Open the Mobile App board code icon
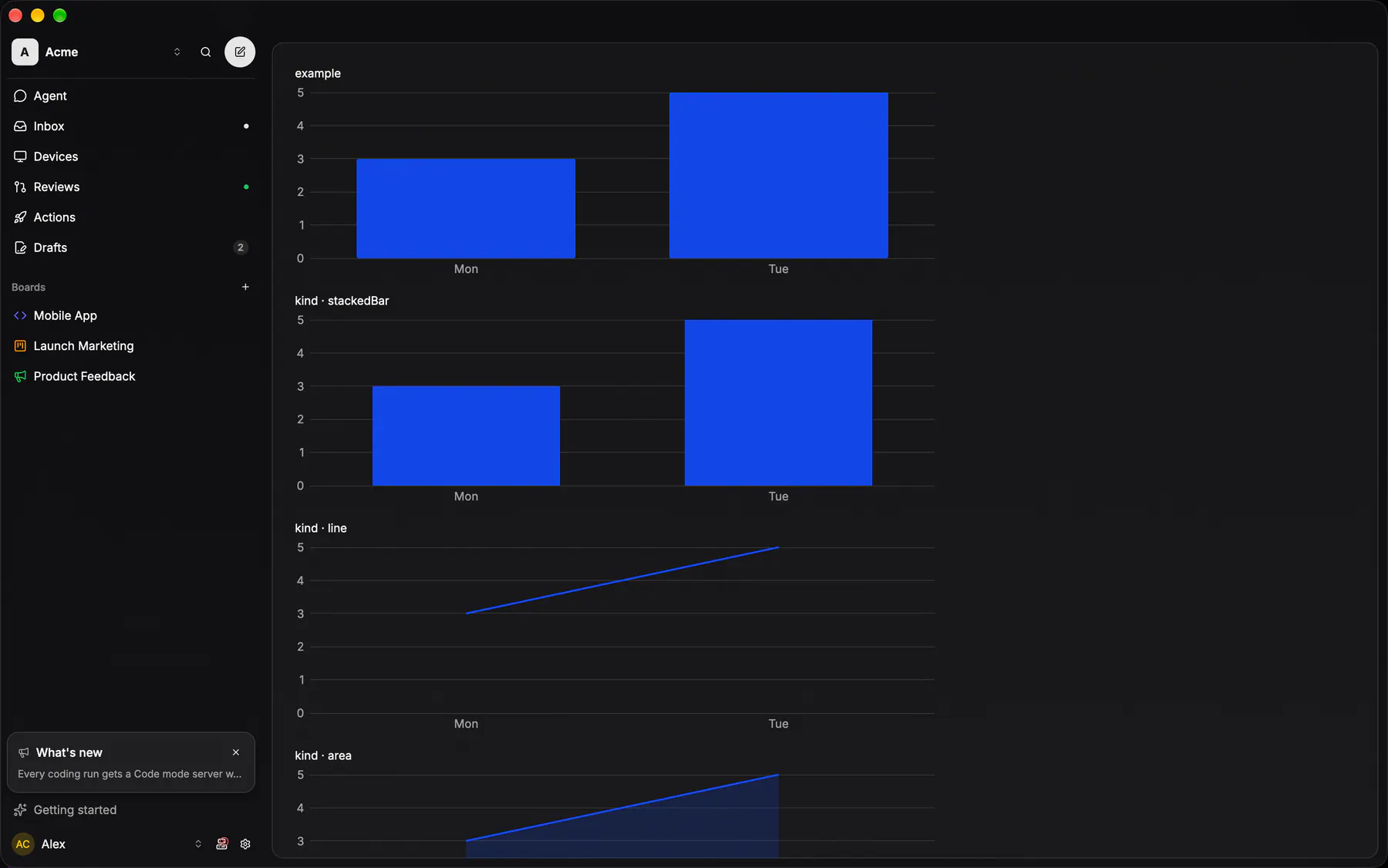The width and height of the screenshot is (1388, 868). coord(20,316)
